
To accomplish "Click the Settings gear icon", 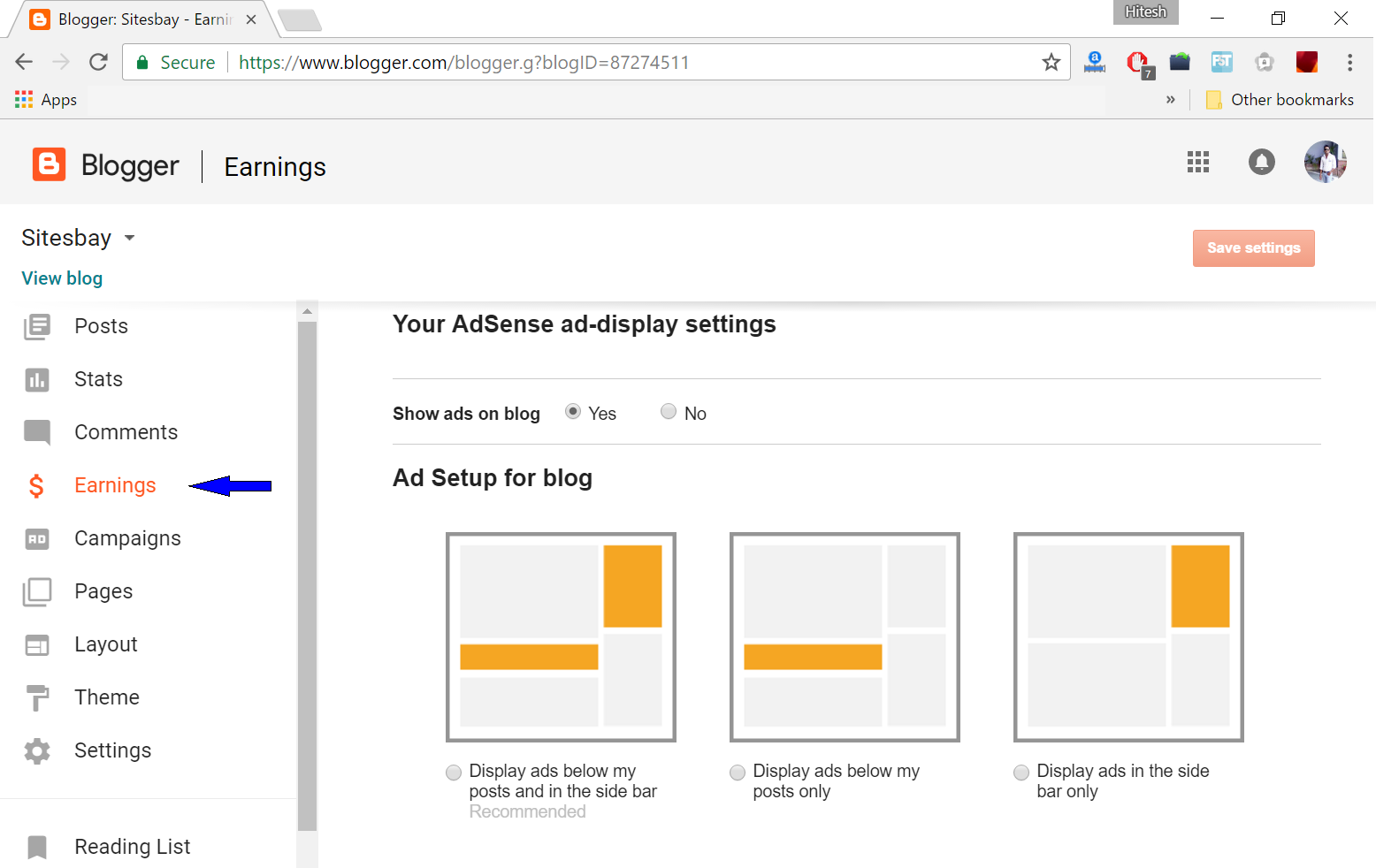I will [37, 751].
